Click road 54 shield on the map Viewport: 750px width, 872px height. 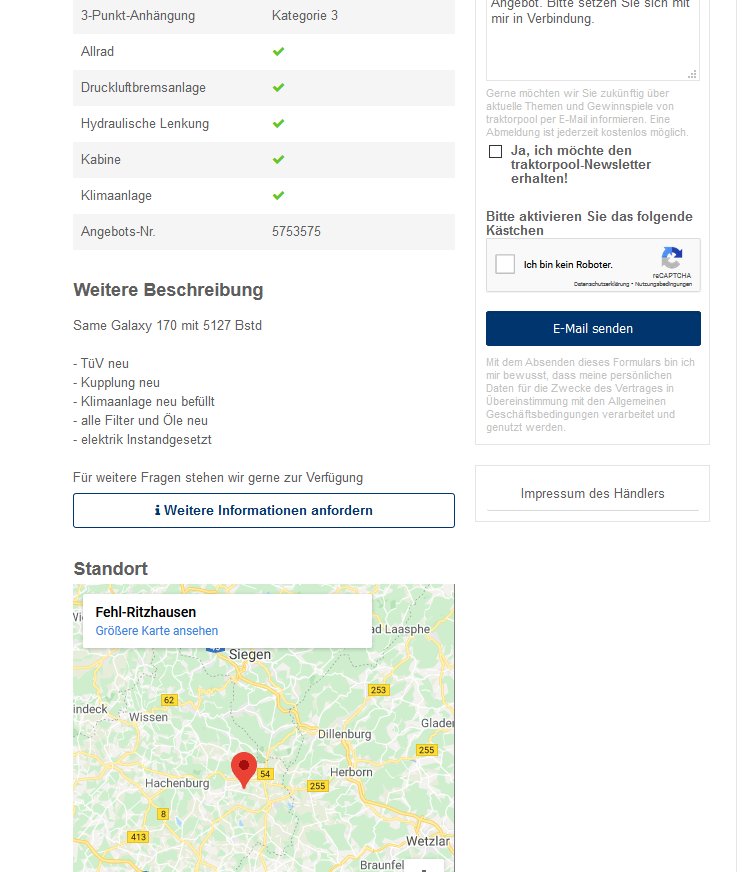(265, 774)
